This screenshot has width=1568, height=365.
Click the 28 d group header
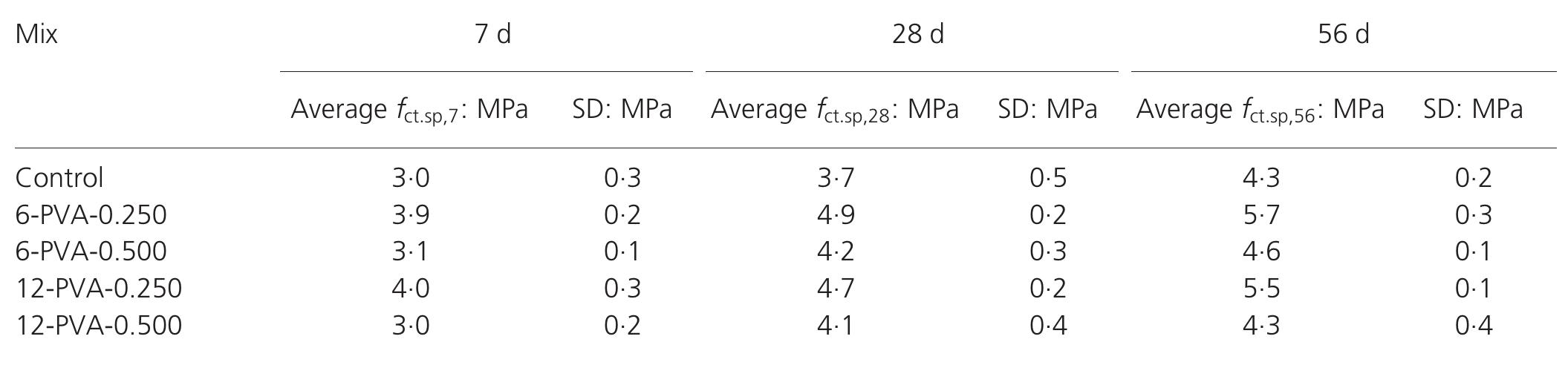click(918, 35)
